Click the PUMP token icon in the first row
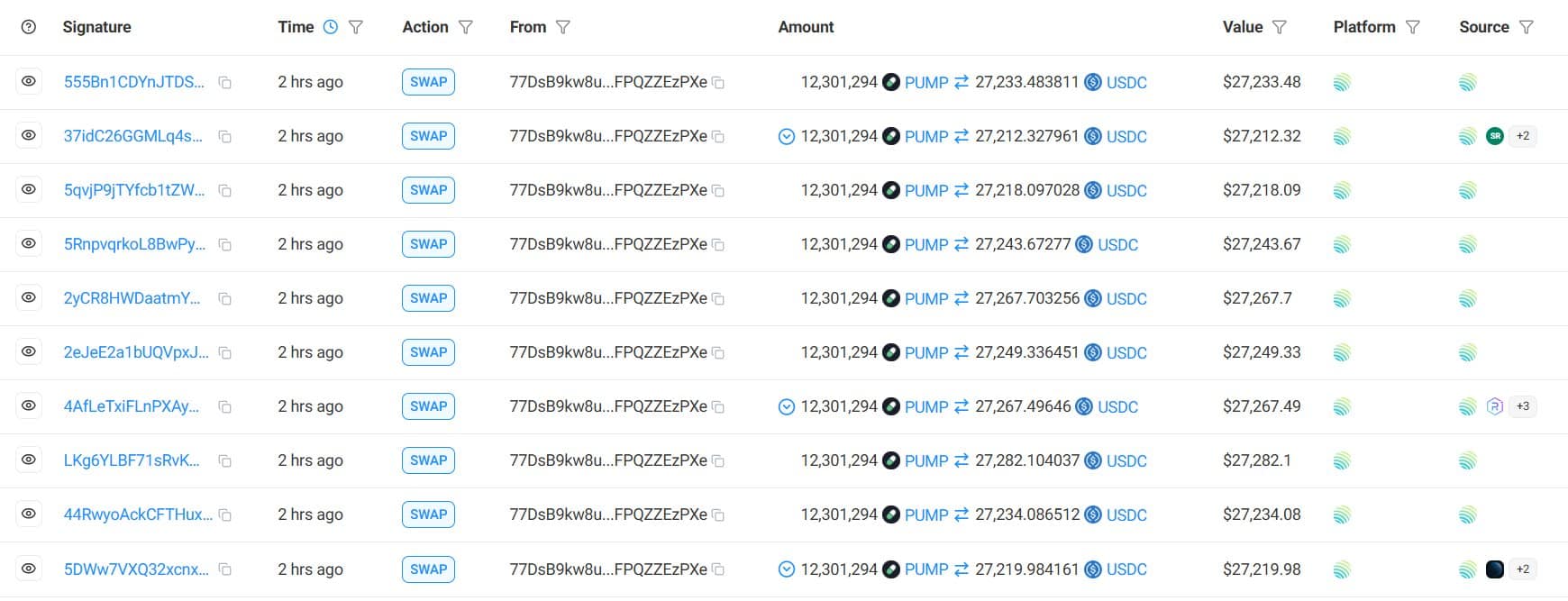The height and width of the screenshot is (601, 1568). point(890,82)
